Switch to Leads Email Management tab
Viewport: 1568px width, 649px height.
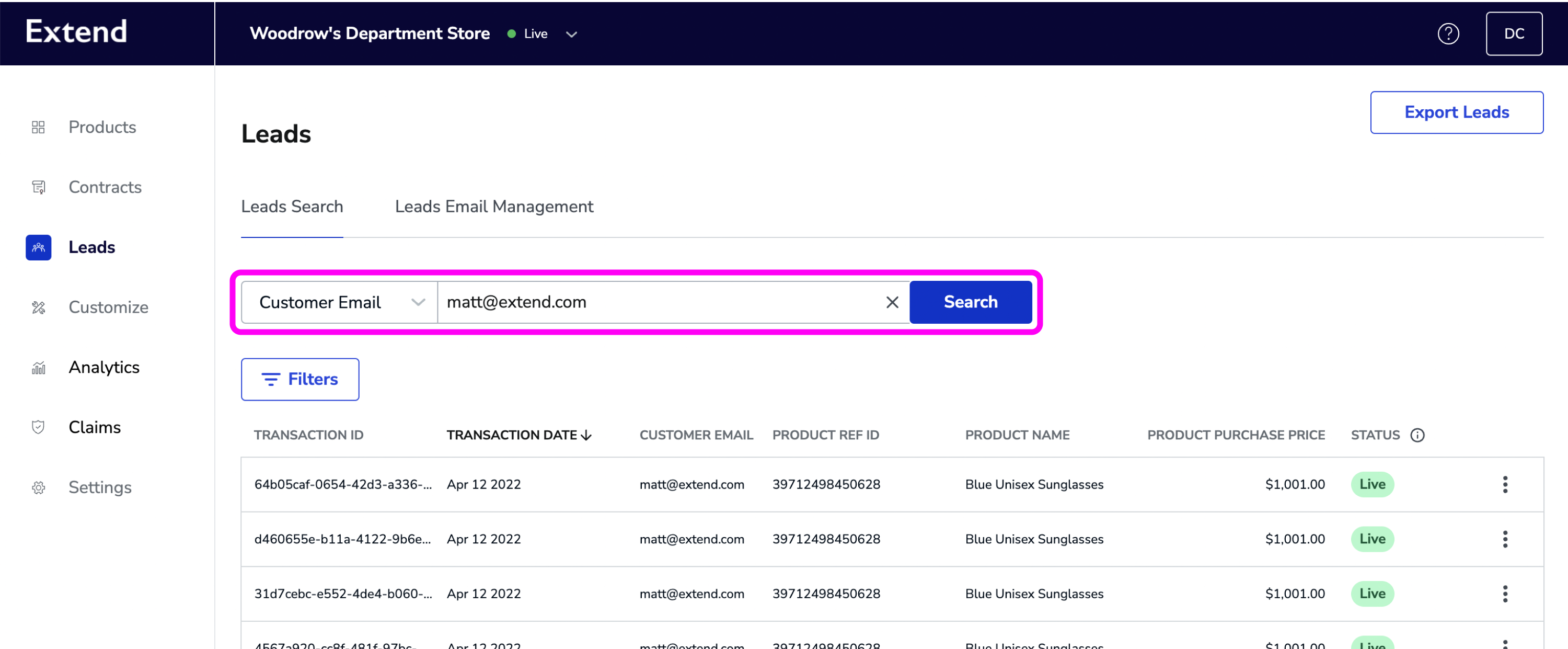[x=493, y=207]
